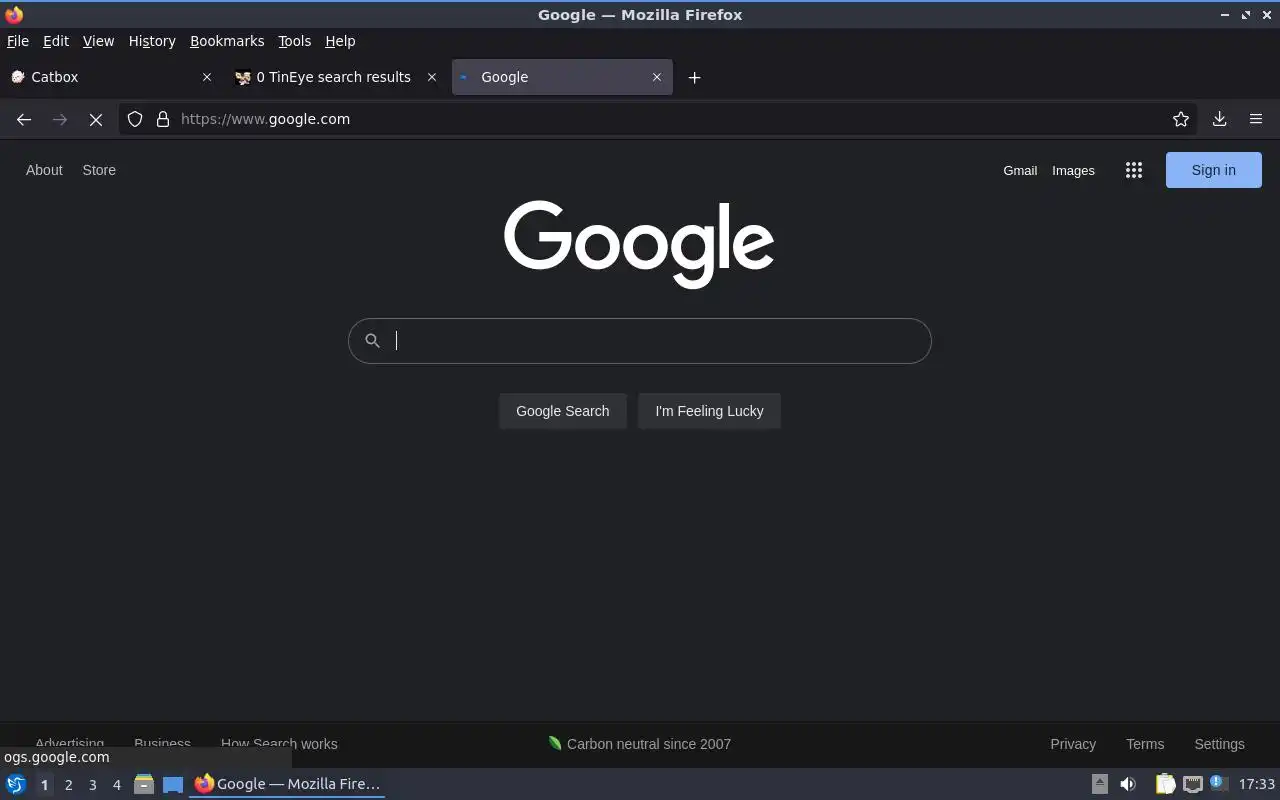Screen dimensions: 1280x800
Task: Open the Terms footer link
Action: pyautogui.click(x=1145, y=744)
